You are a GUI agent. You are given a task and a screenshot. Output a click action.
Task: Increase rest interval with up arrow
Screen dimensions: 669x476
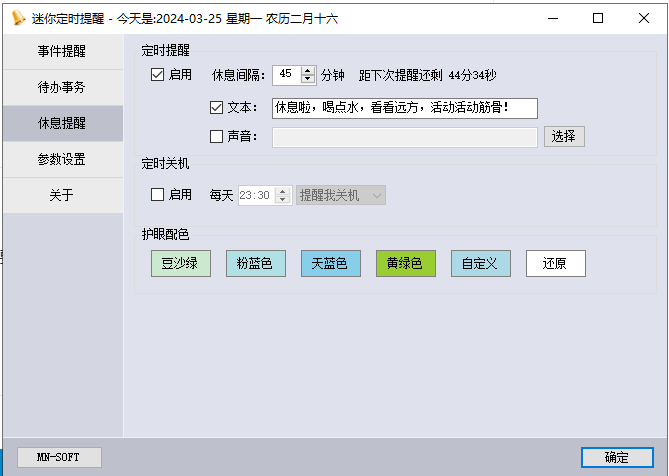[x=308, y=70]
